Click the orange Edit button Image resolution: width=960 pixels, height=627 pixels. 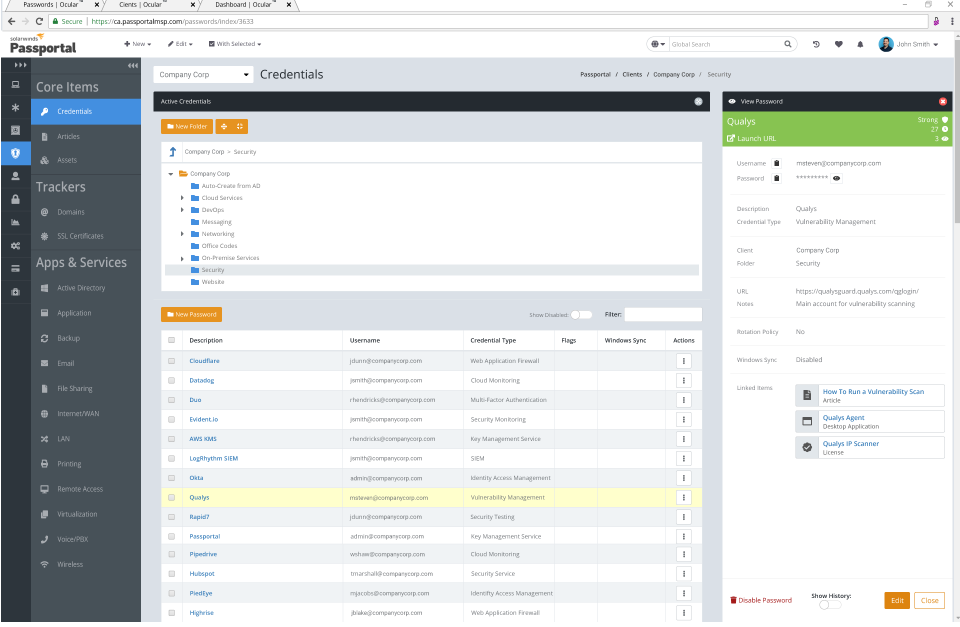pos(897,600)
